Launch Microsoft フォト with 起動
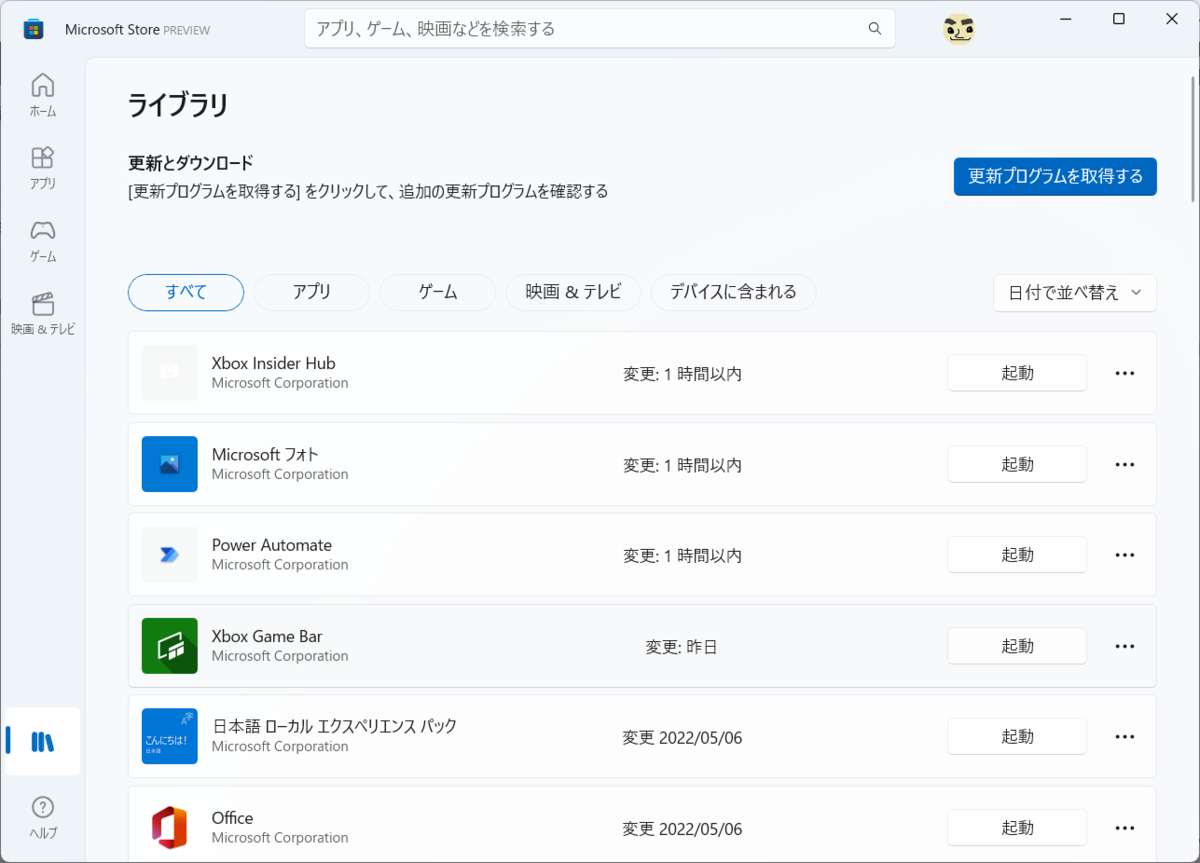 coord(1017,464)
